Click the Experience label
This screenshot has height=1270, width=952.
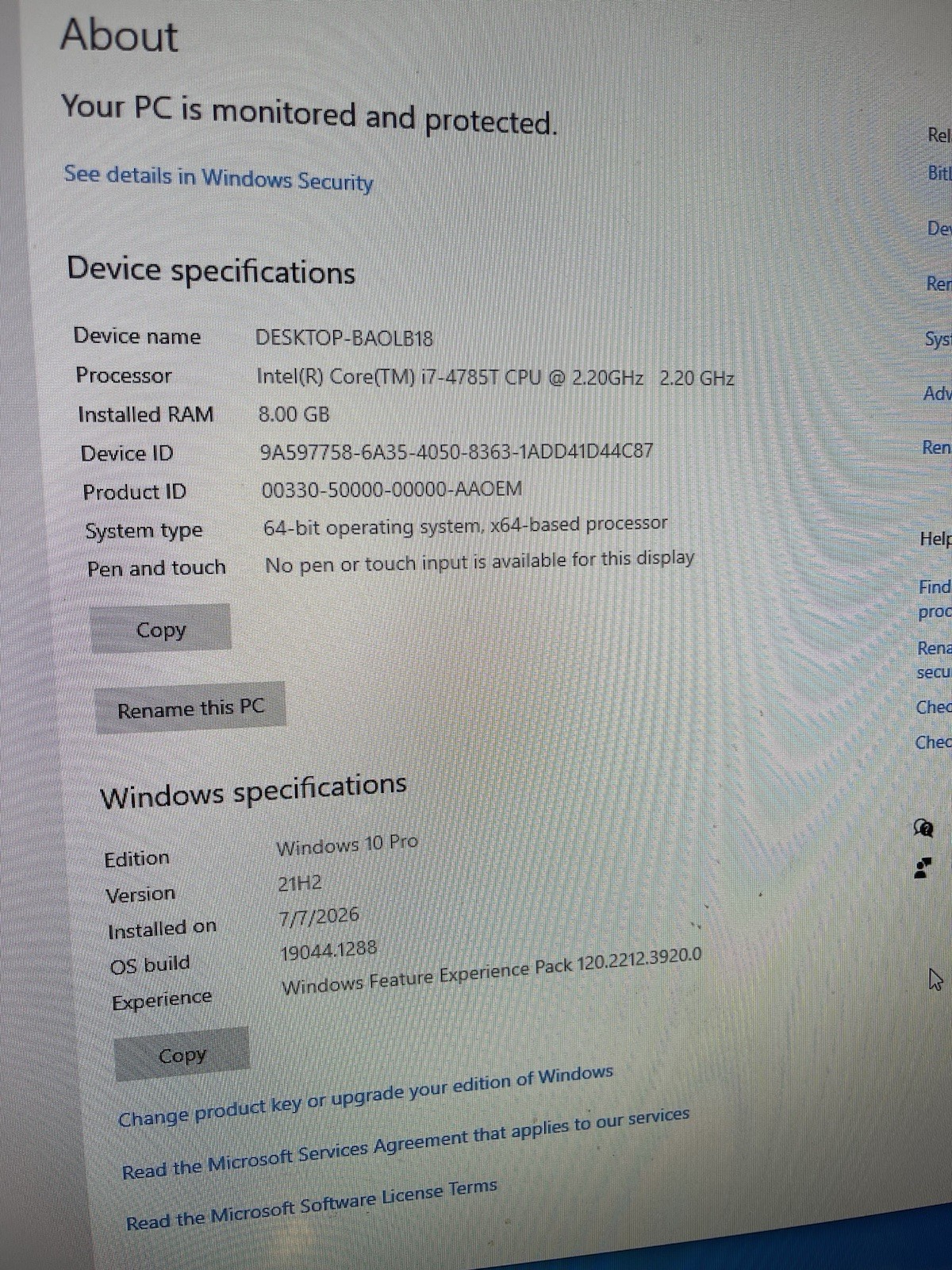pyautogui.click(x=162, y=1000)
